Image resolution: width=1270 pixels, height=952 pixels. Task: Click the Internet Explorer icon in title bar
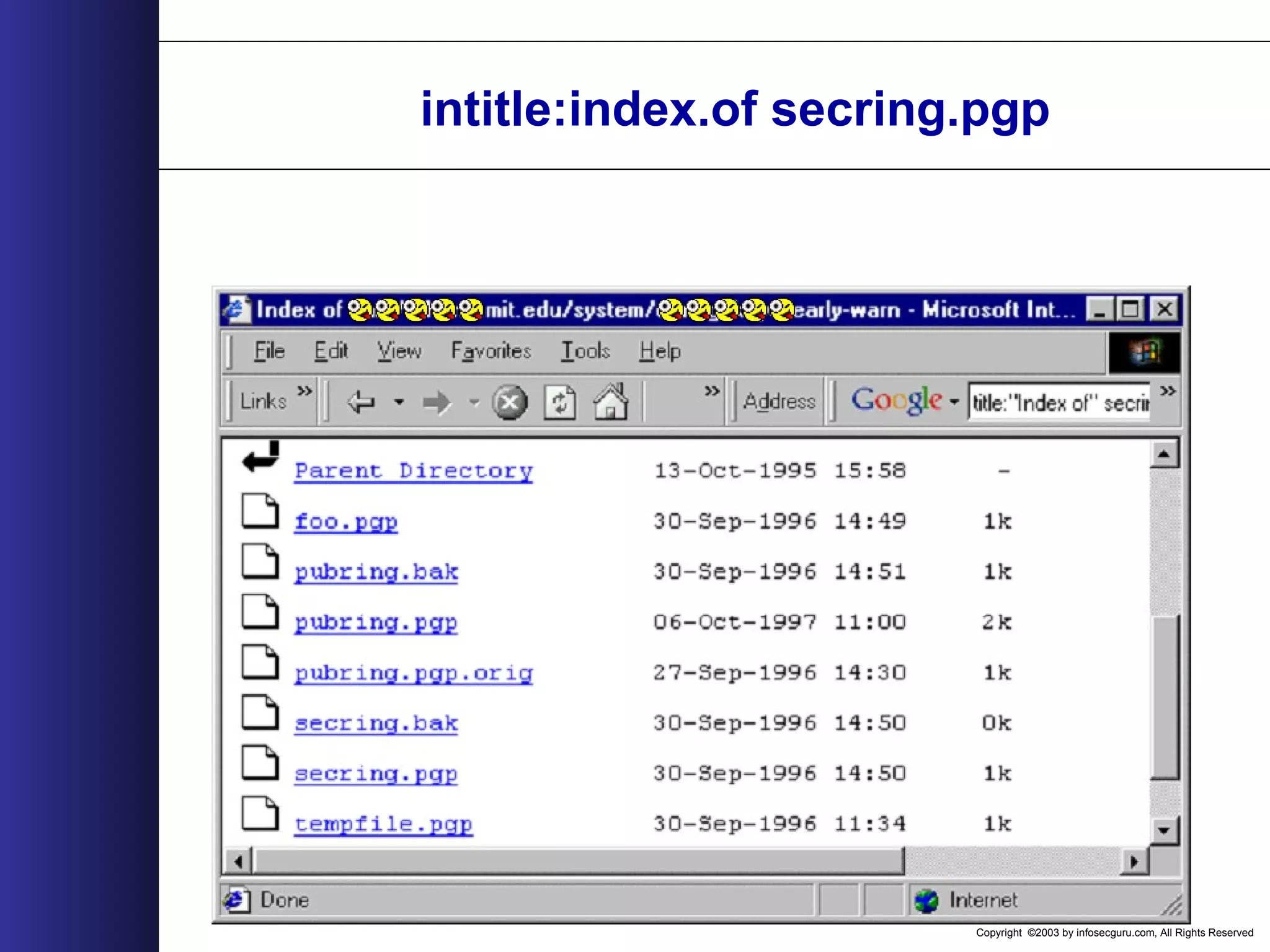pos(237,309)
